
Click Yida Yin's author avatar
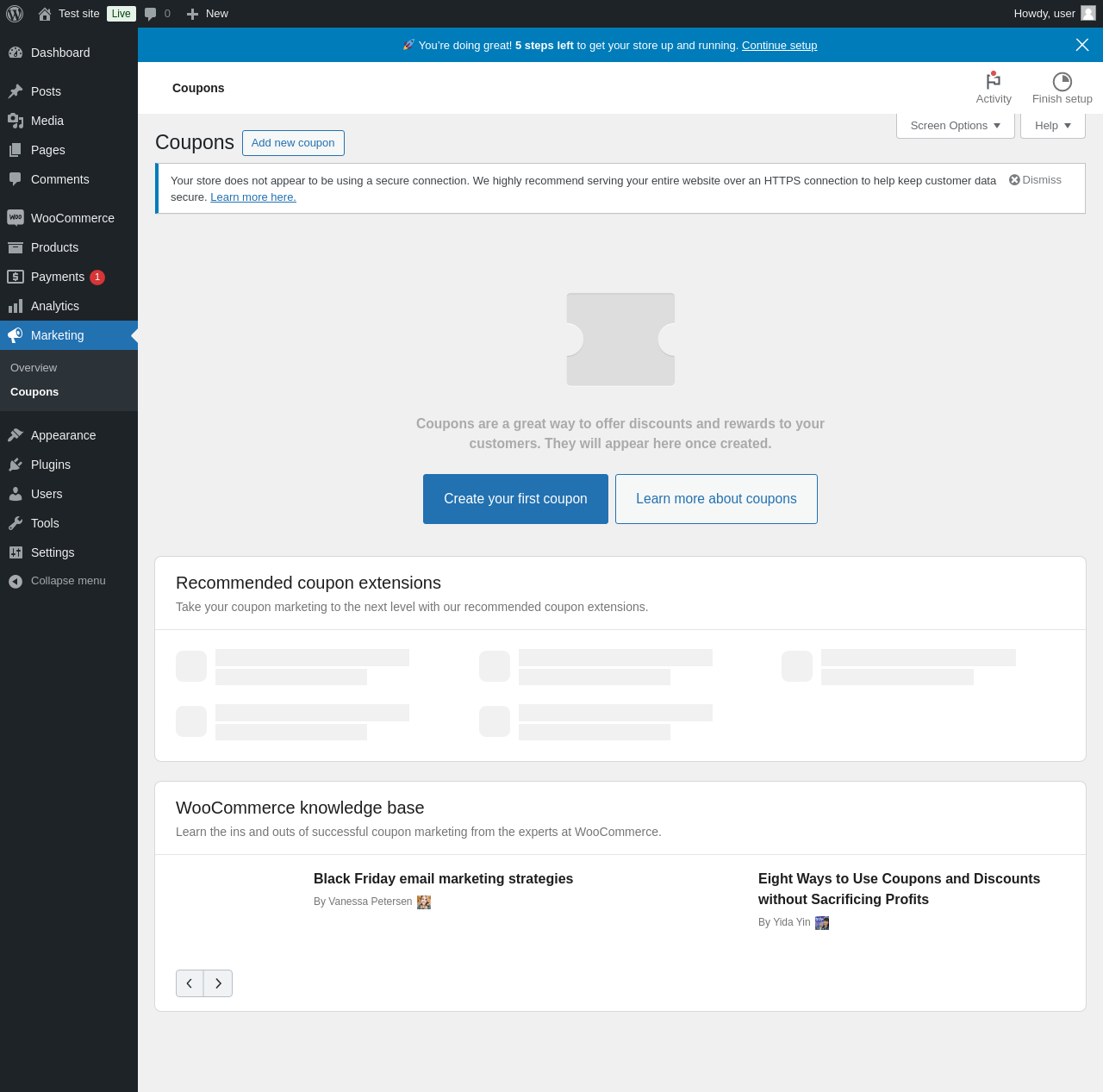[x=822, y=923]
